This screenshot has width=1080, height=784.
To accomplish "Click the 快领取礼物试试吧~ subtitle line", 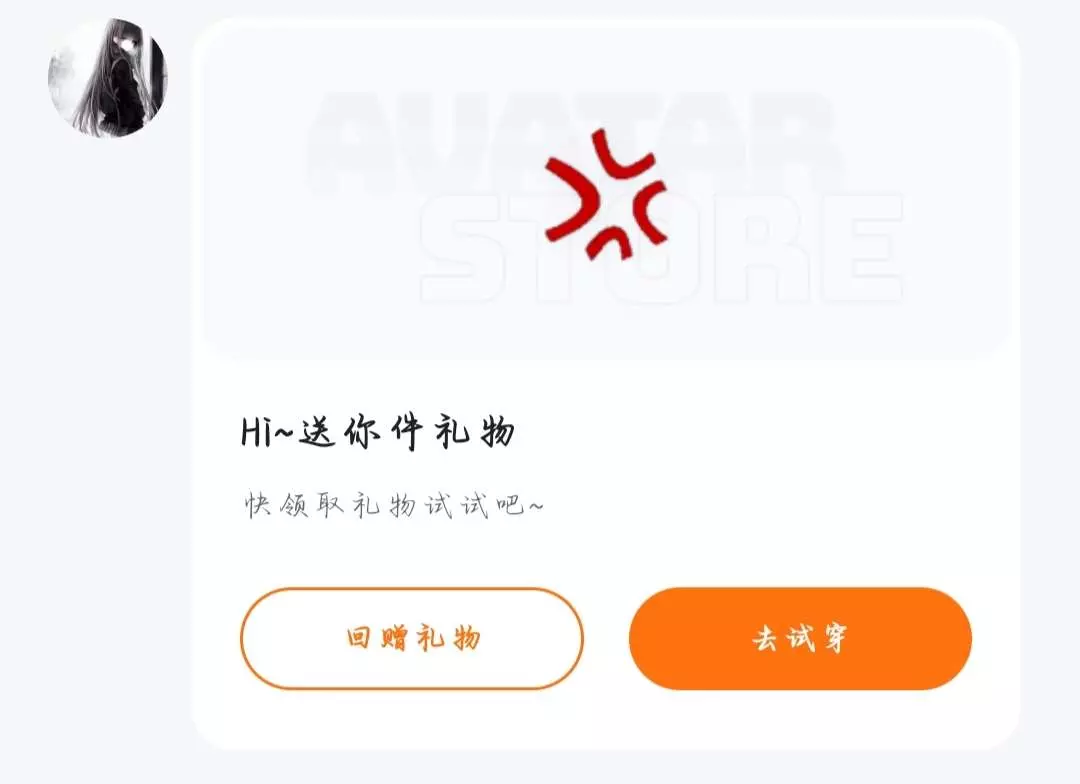I will (395, 505).
